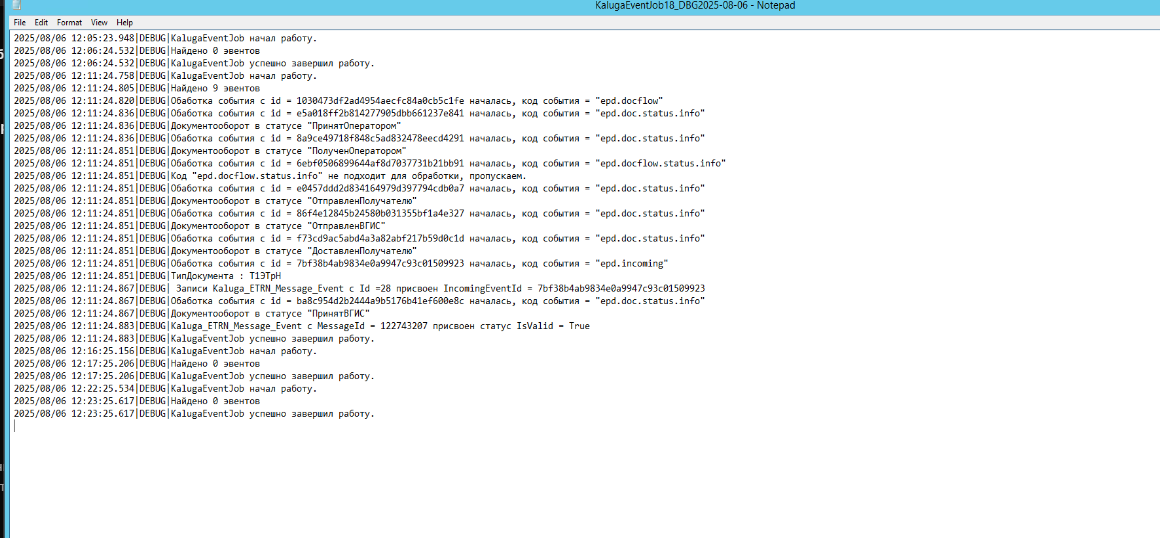Open the File menu
The image size is (1160, 538).
20,23
